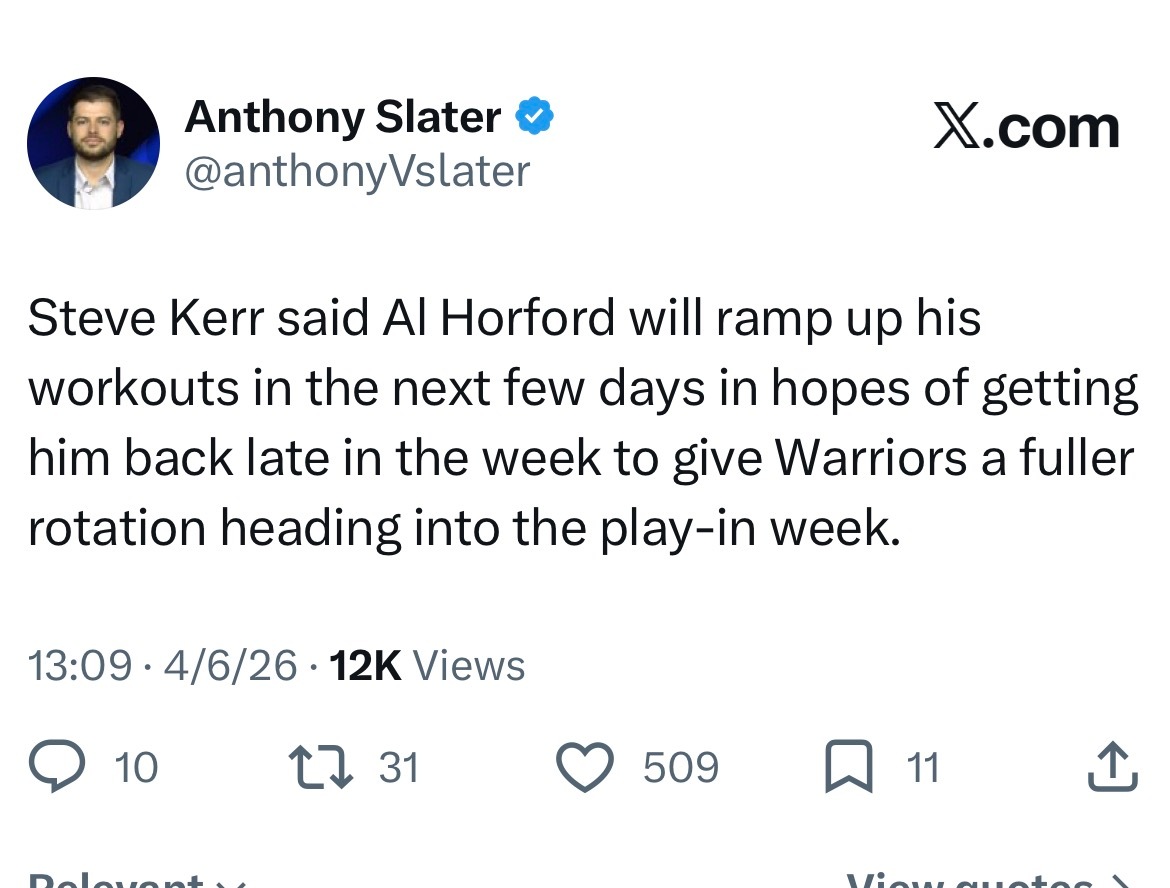Image resolution: width=1170 pixels, height=888 pixels.
Task: Expand the Relevant sort dropdown
Action: tap(135, 878)
